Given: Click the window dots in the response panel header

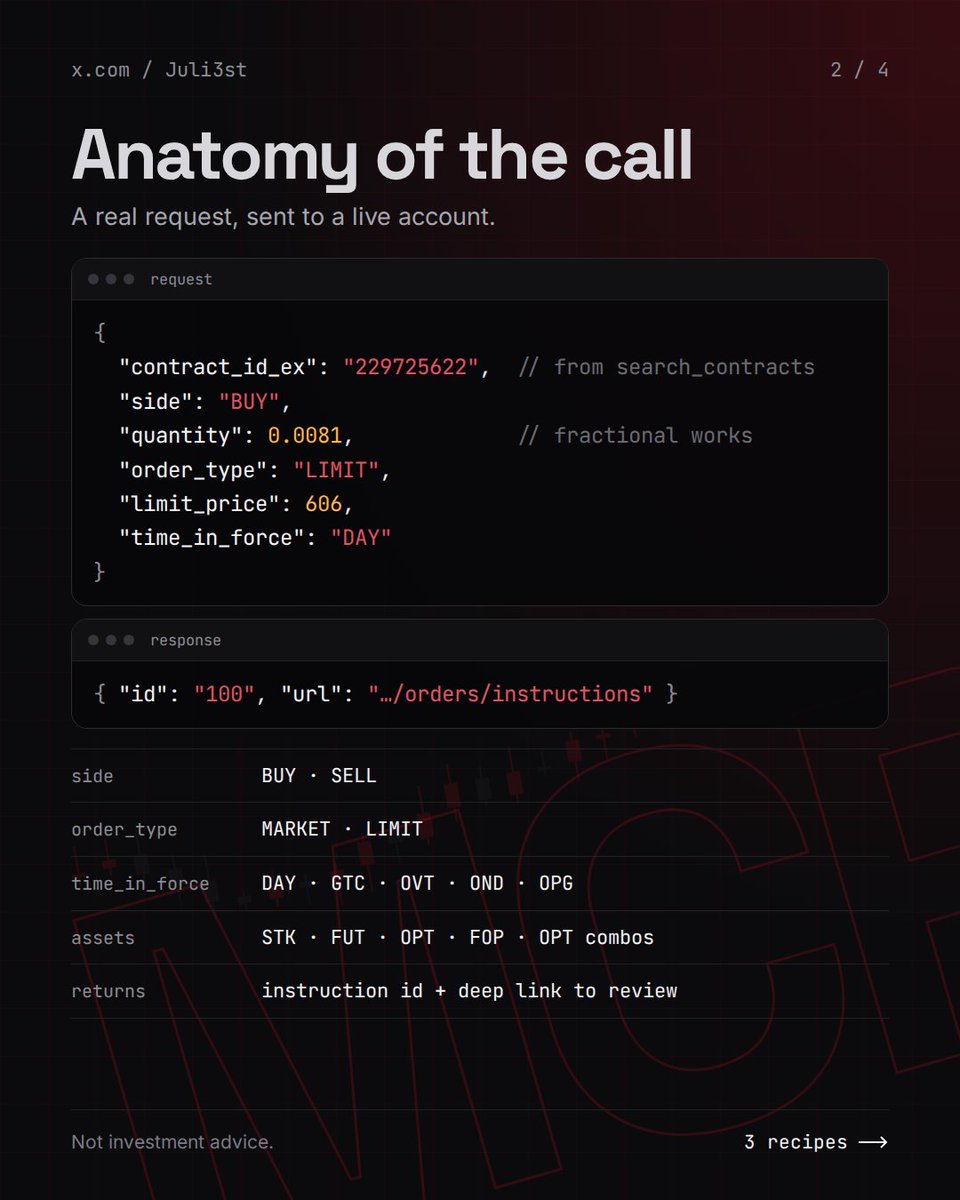Looking at the screenshot, I should [111, 640].
